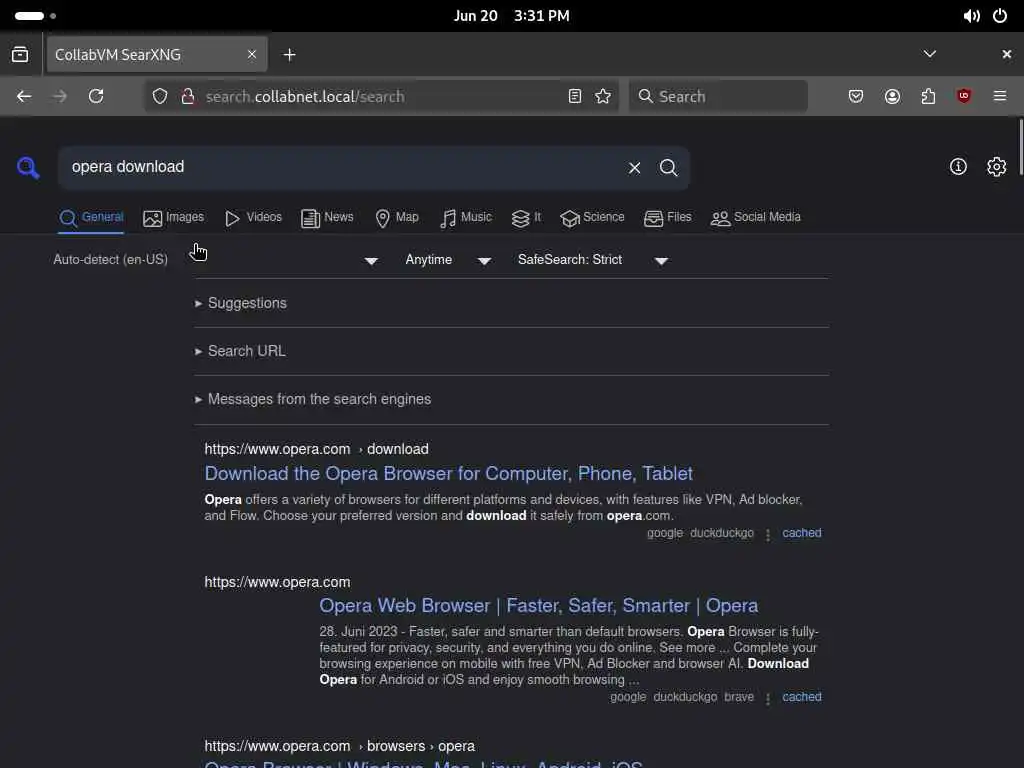Focus the Firefox Search box
Screen dimensions: 1024x768
718,97
